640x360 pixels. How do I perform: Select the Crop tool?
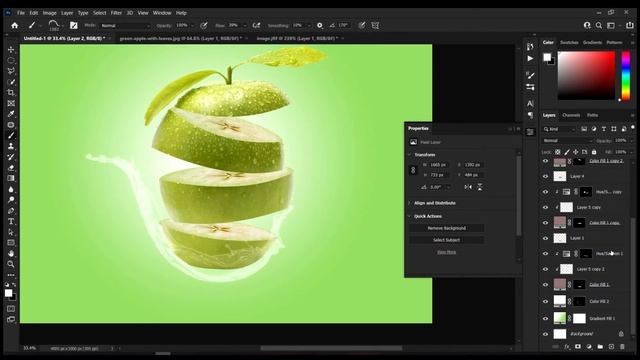coord(11,93)
